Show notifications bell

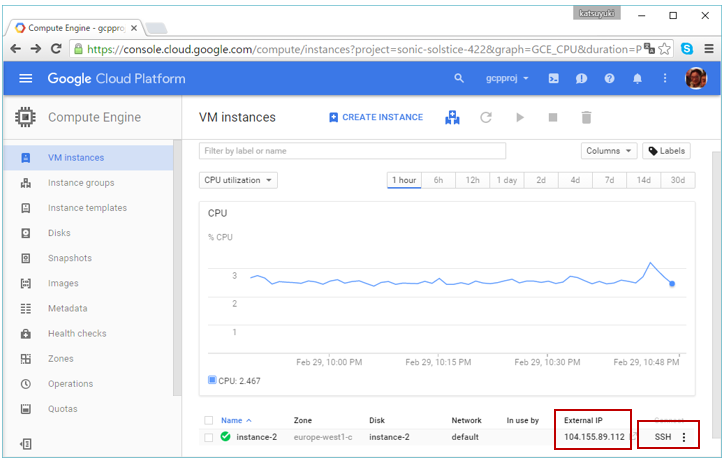[x=637, y=78]
